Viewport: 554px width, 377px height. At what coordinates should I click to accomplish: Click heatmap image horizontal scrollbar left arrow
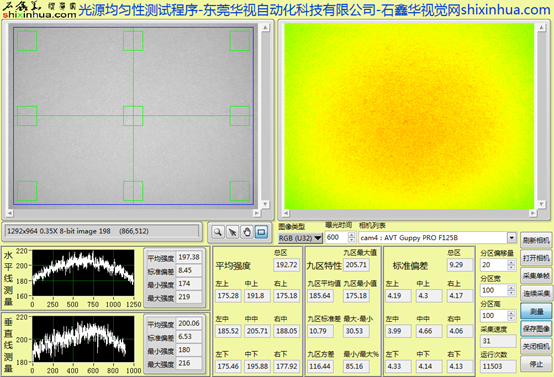[x=286, y=213]
